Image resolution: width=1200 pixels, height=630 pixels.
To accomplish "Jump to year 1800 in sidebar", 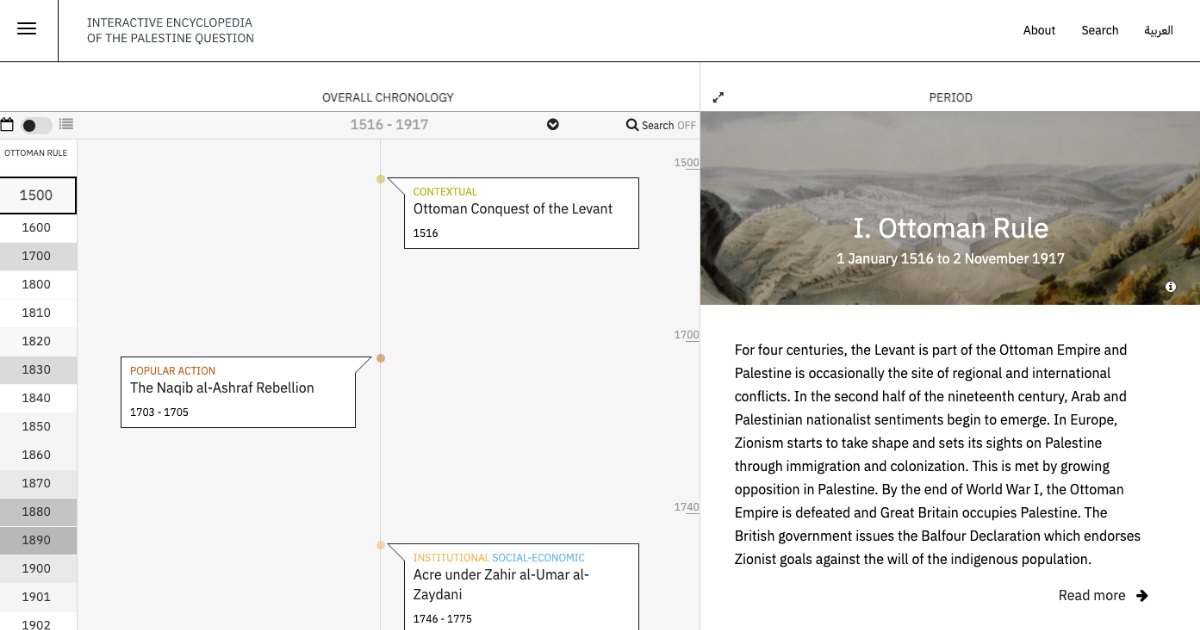I will click(38, 284).
